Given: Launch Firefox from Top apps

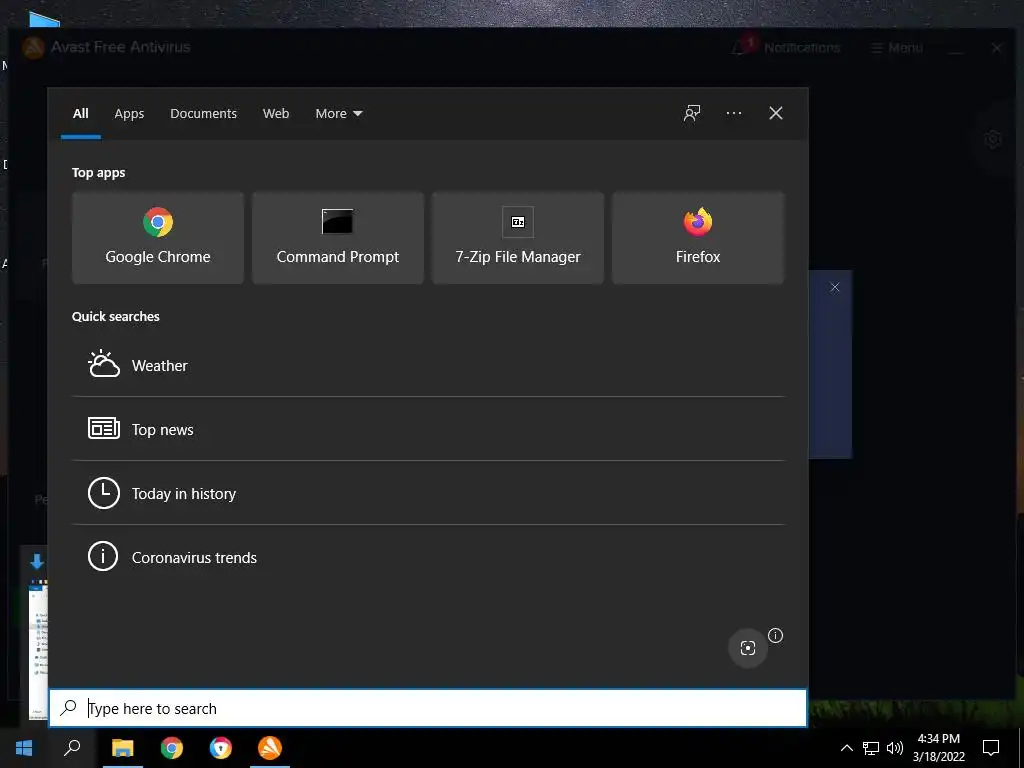Looking at the screenshot, I should [697, 238].
